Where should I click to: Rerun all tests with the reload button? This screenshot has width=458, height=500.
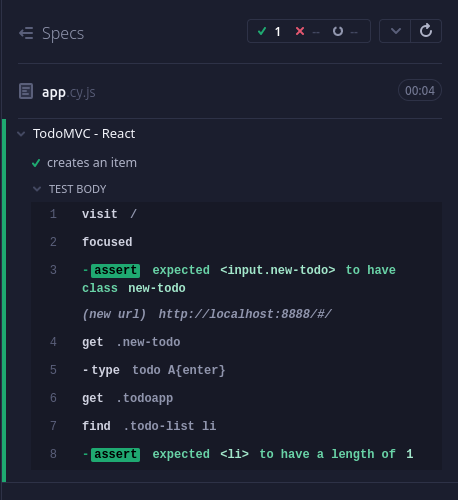(426, 31)
